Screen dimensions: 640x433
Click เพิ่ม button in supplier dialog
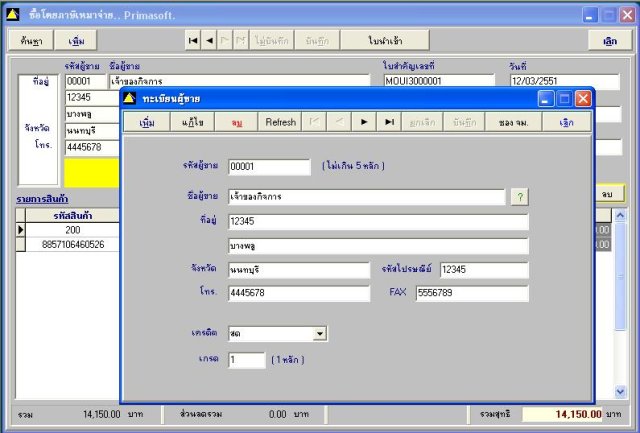click(x=147, y=122)
